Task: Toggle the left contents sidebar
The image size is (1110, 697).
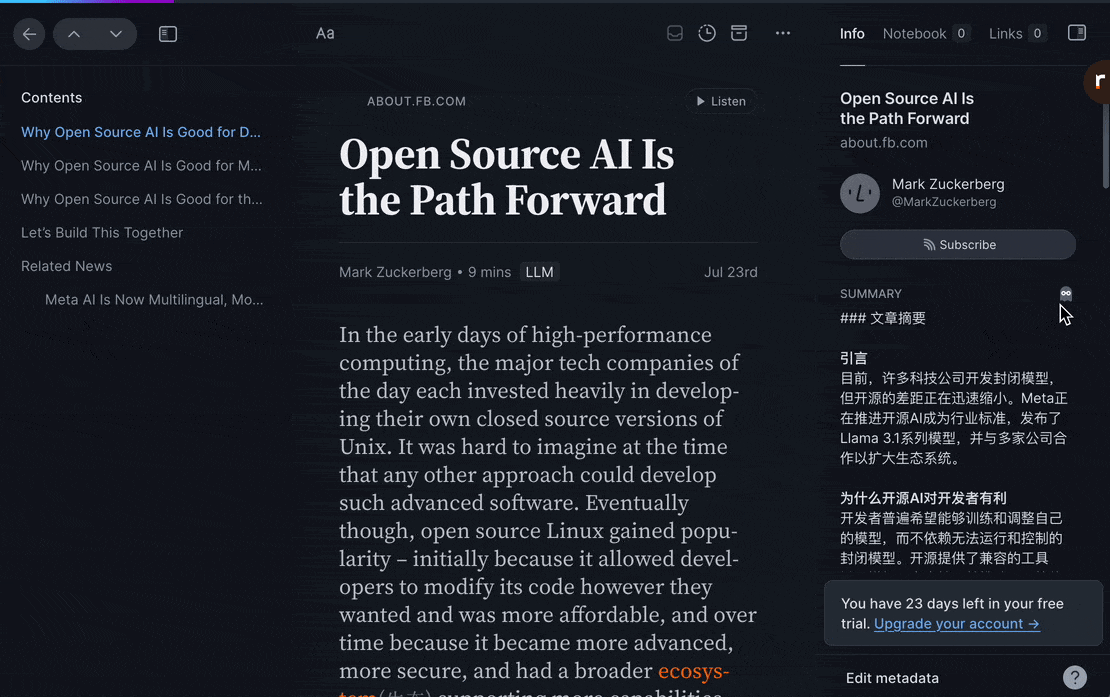Action: pyautogui.click(x=168, y=34)
